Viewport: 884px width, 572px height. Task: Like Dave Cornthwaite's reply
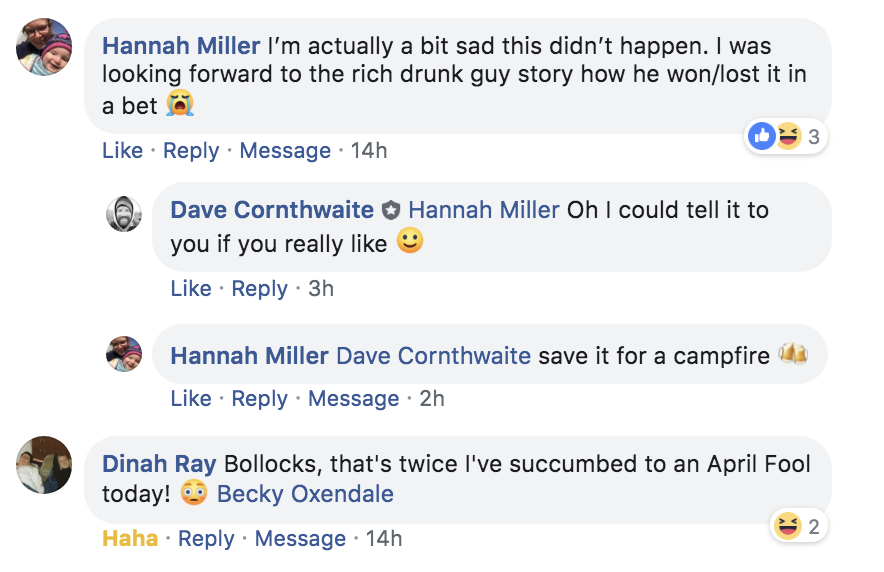click(x=191, y=289)
